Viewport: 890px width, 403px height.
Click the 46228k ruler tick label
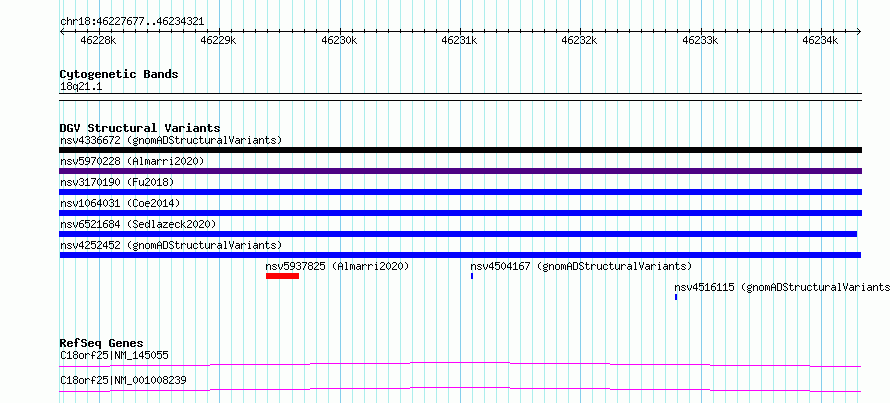[99, 40]
